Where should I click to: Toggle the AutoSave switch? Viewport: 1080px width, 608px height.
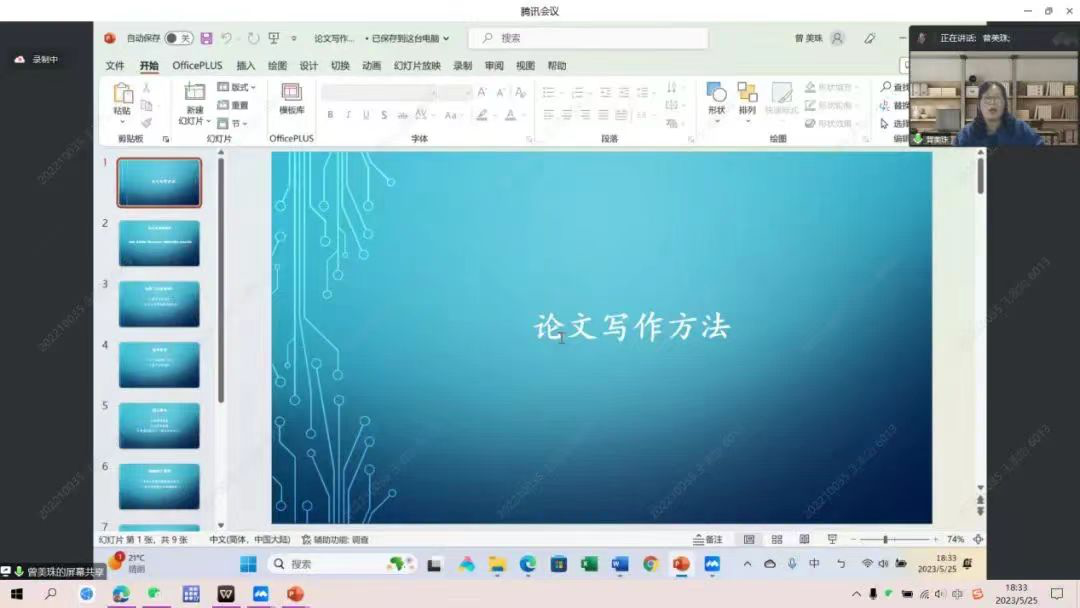pos(179,38)
